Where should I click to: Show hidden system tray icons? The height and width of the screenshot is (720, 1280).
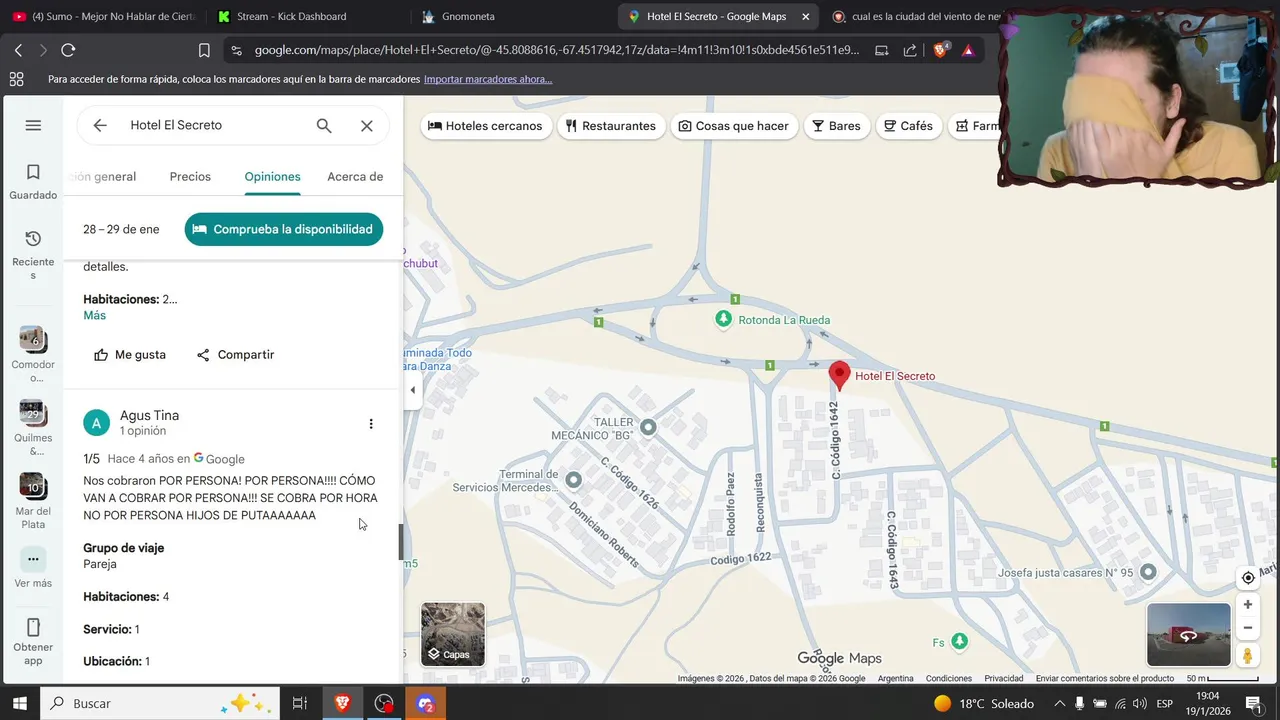coord(1059,703)
